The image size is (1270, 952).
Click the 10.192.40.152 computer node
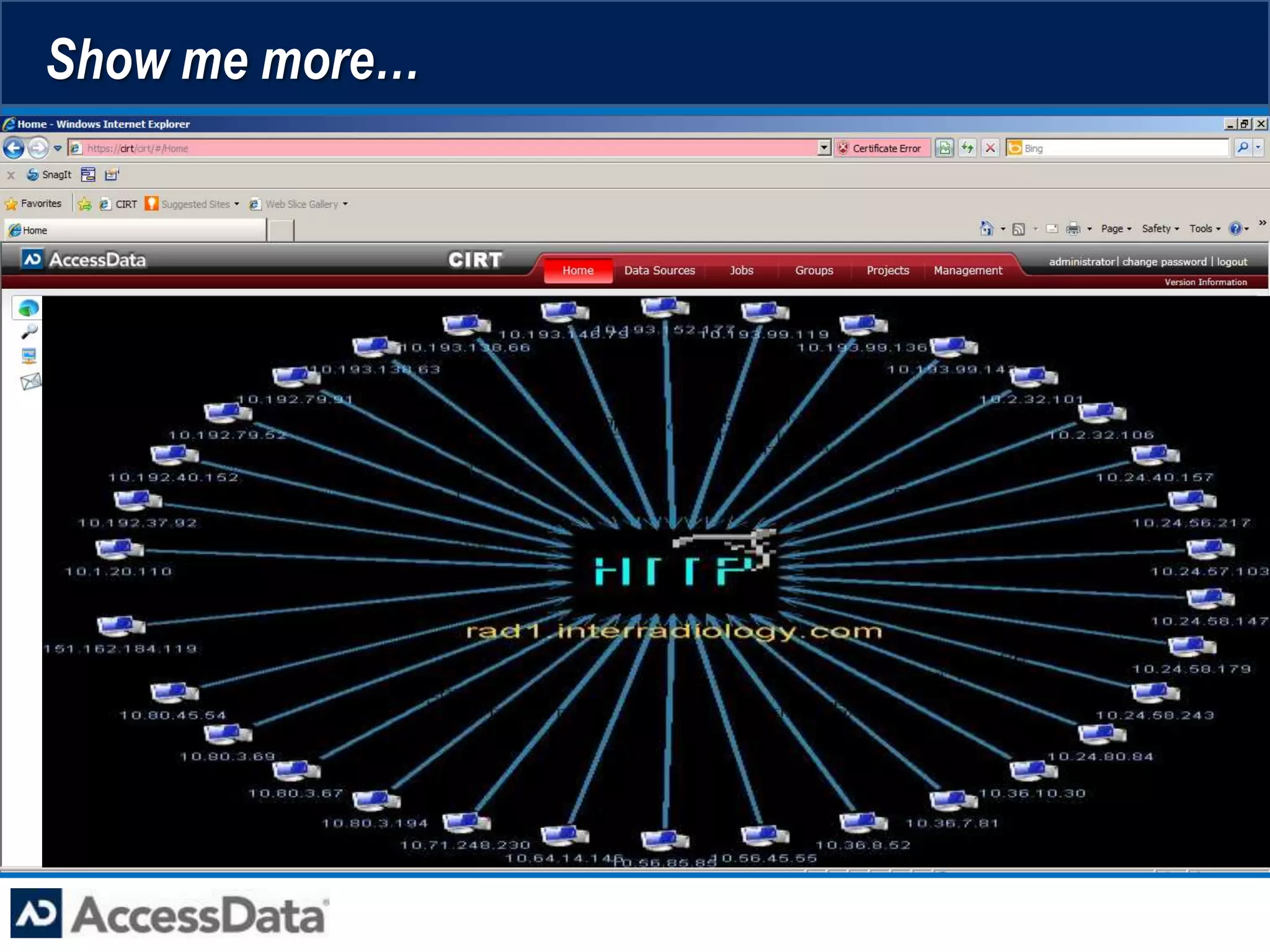(x=174, y=455)
